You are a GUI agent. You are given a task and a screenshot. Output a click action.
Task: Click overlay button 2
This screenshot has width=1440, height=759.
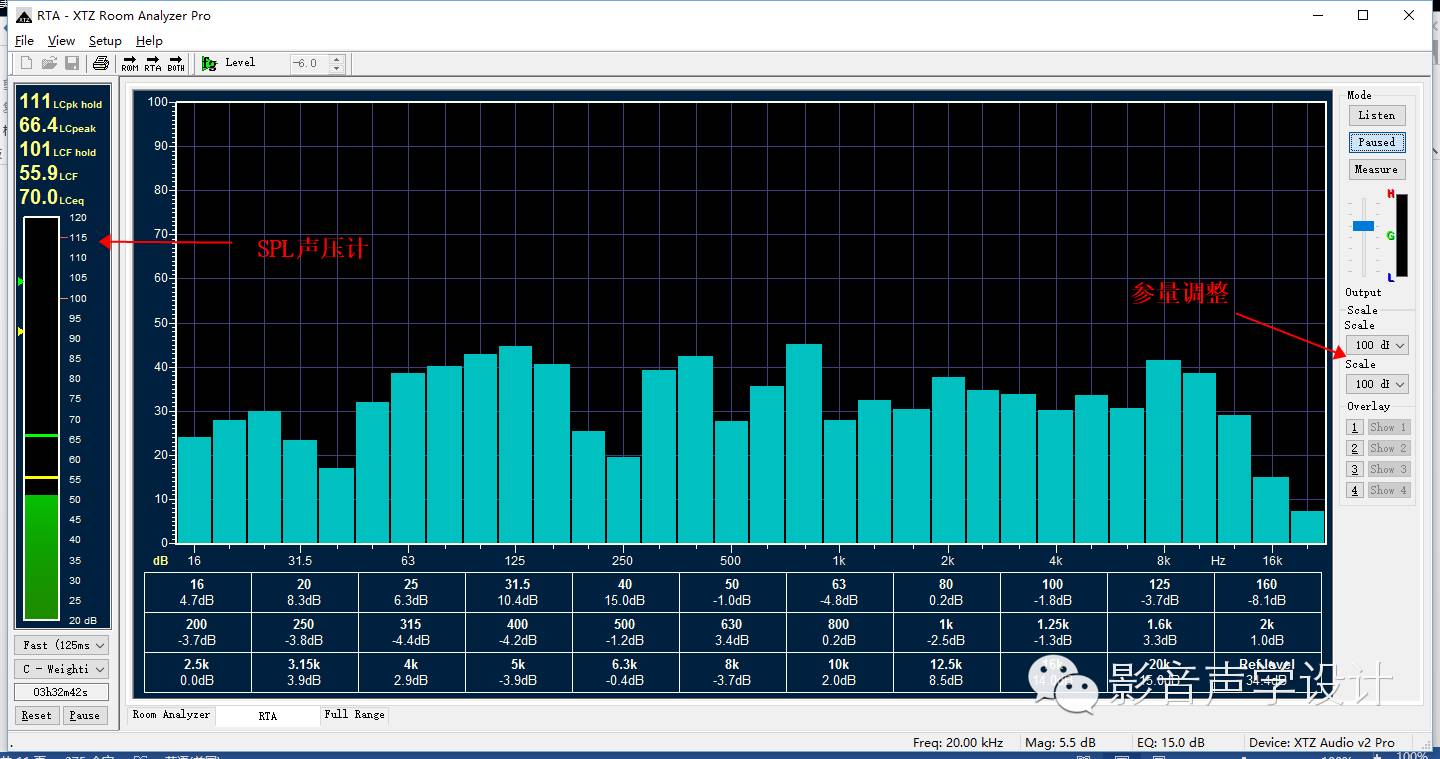pyautogui.click(x=1355, y=448)
